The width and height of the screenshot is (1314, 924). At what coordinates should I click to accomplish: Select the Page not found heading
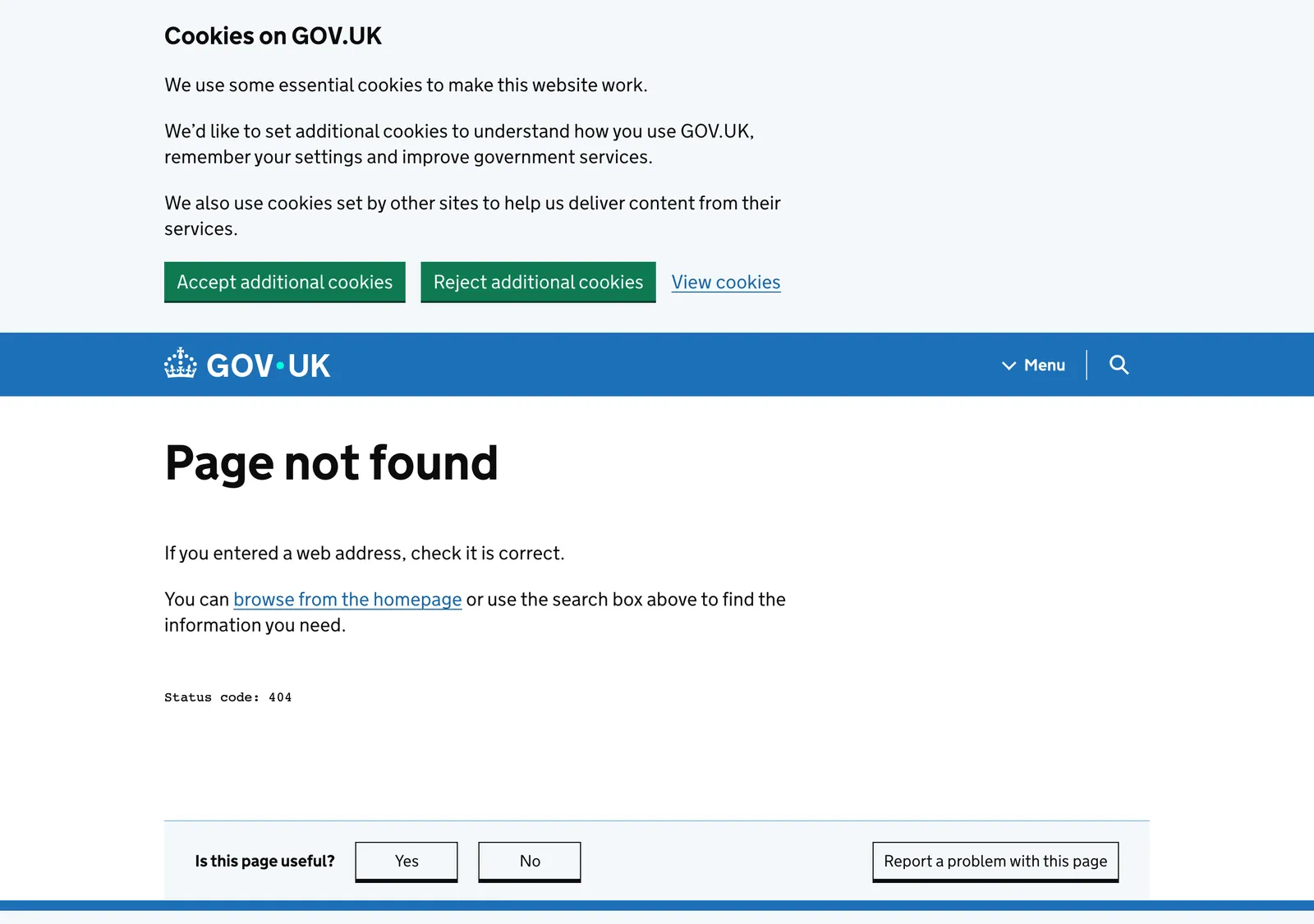(x=332, y=462)
